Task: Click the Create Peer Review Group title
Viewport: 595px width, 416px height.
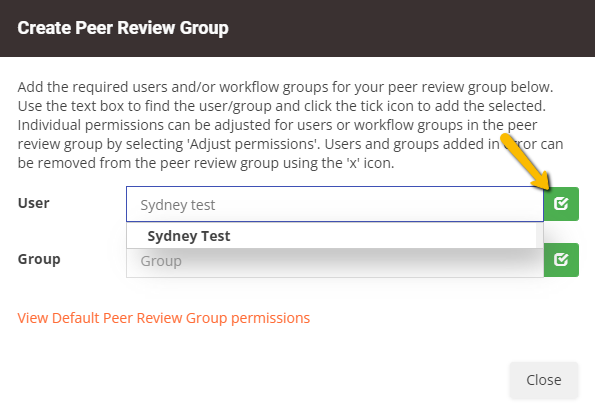Action: coord(123,28)
